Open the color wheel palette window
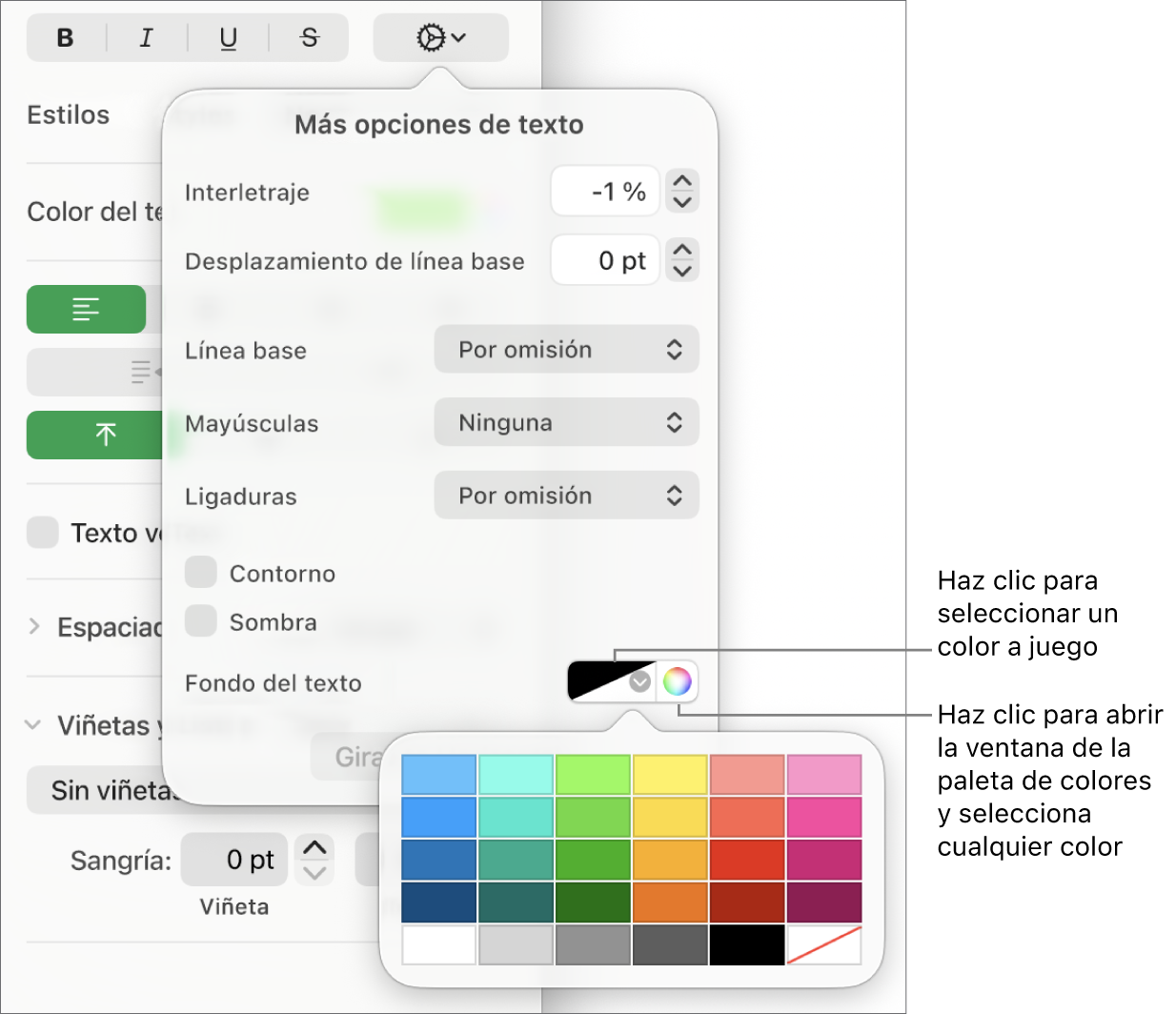 (677, 681)
